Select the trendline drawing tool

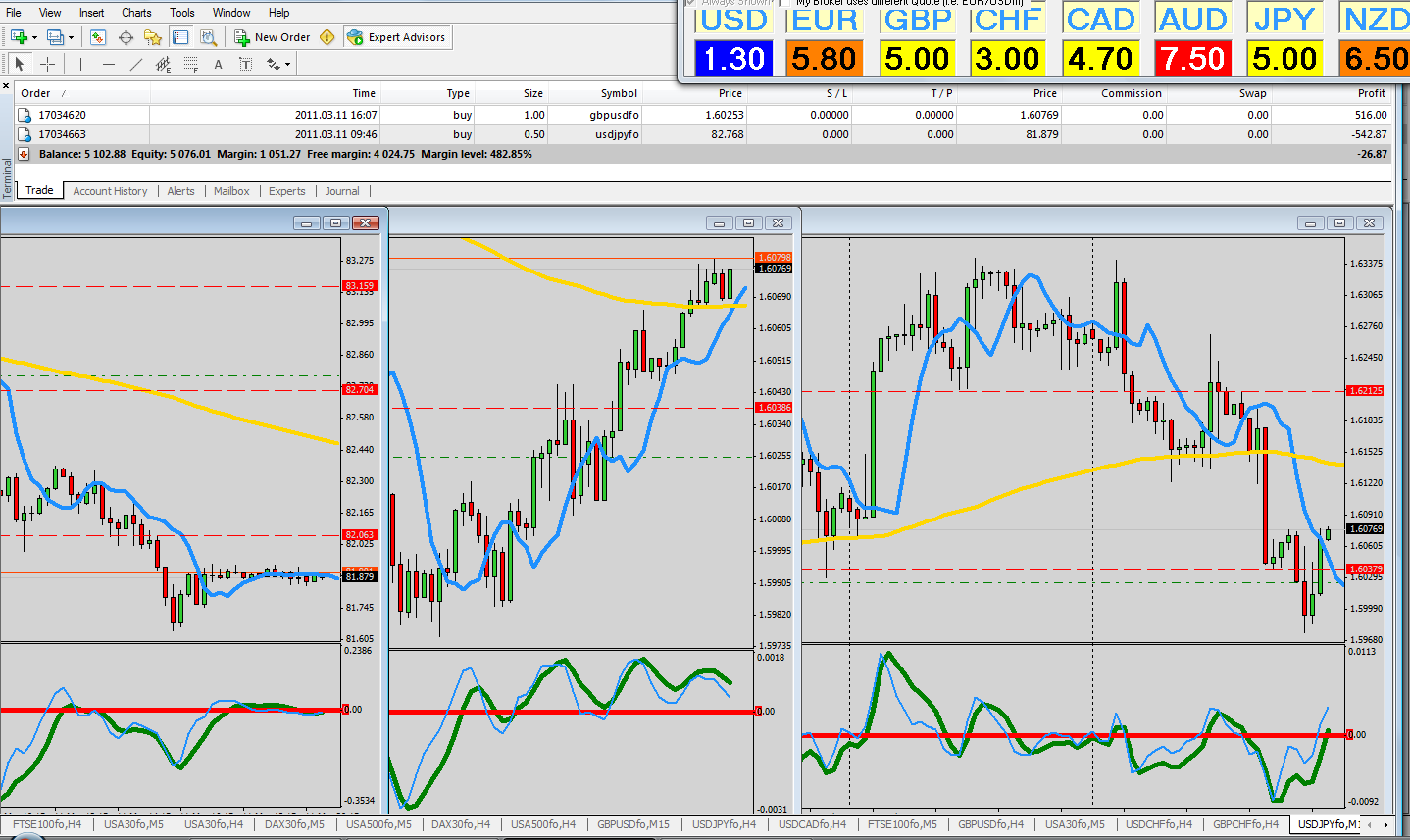tap(135, 64)
